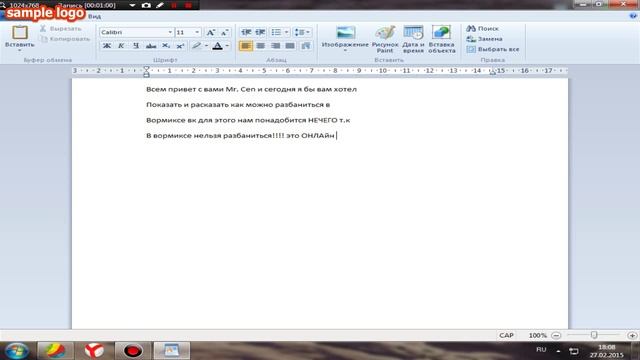Screen dimensions: 640x360
Task: Click the recorder pencil draw icon
Action: 160,5
